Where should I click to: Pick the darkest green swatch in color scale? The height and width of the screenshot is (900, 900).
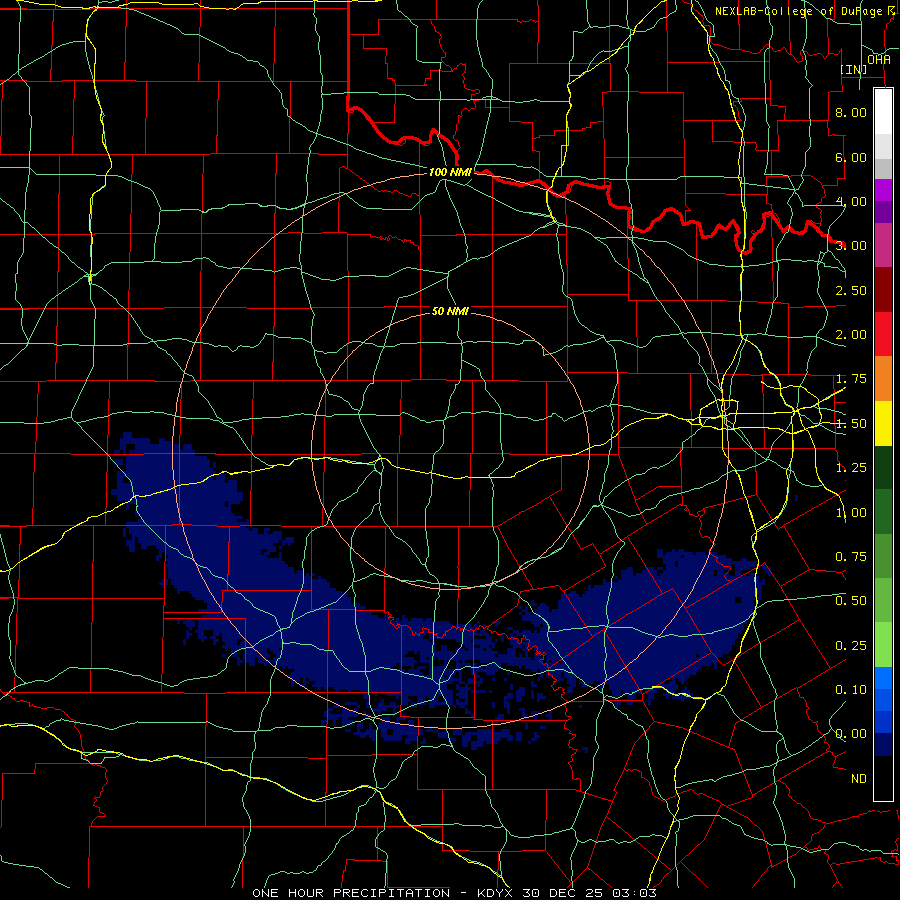(x=883, y=468)
